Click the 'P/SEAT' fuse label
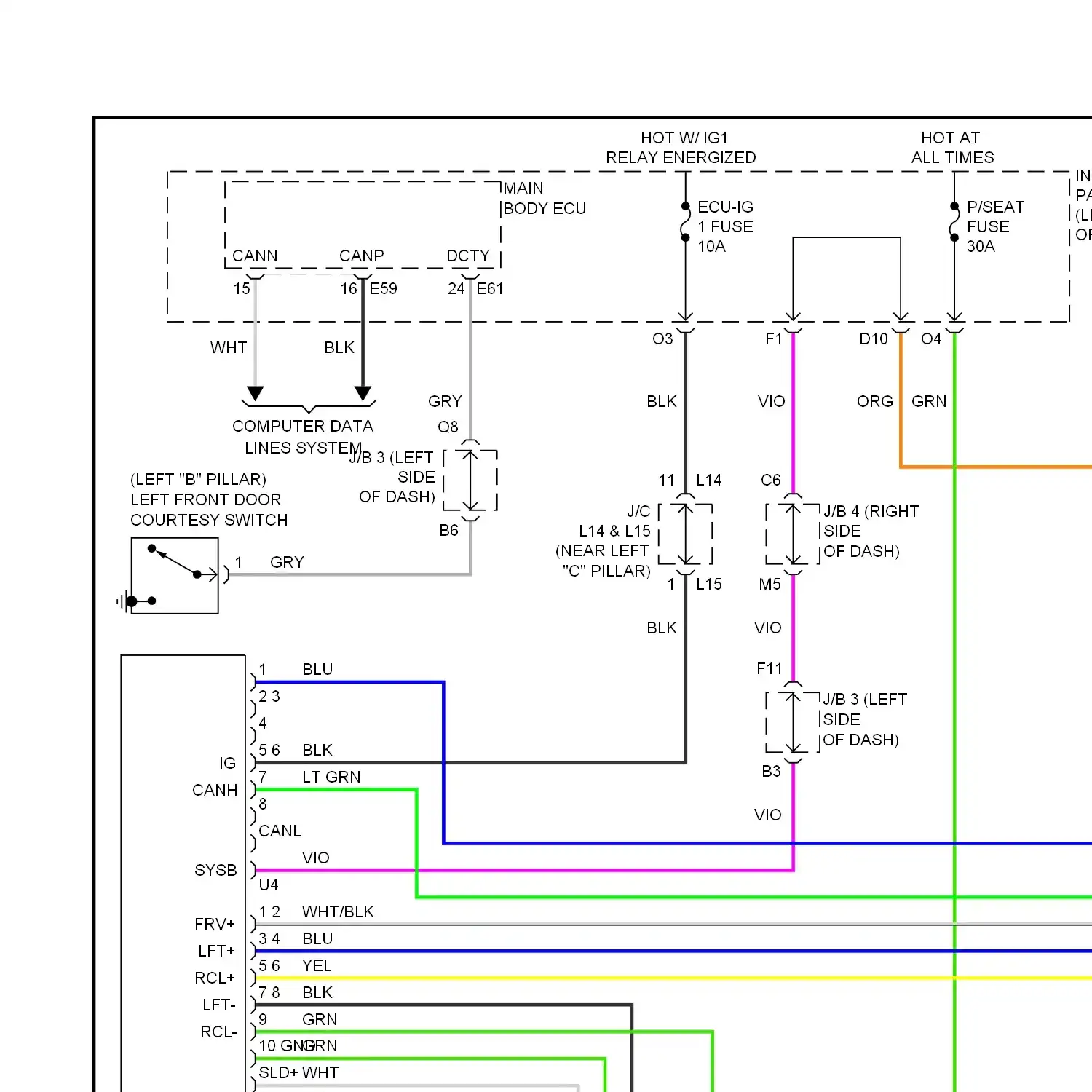Screen dimensions: 1092x1092 pos(995,207)
